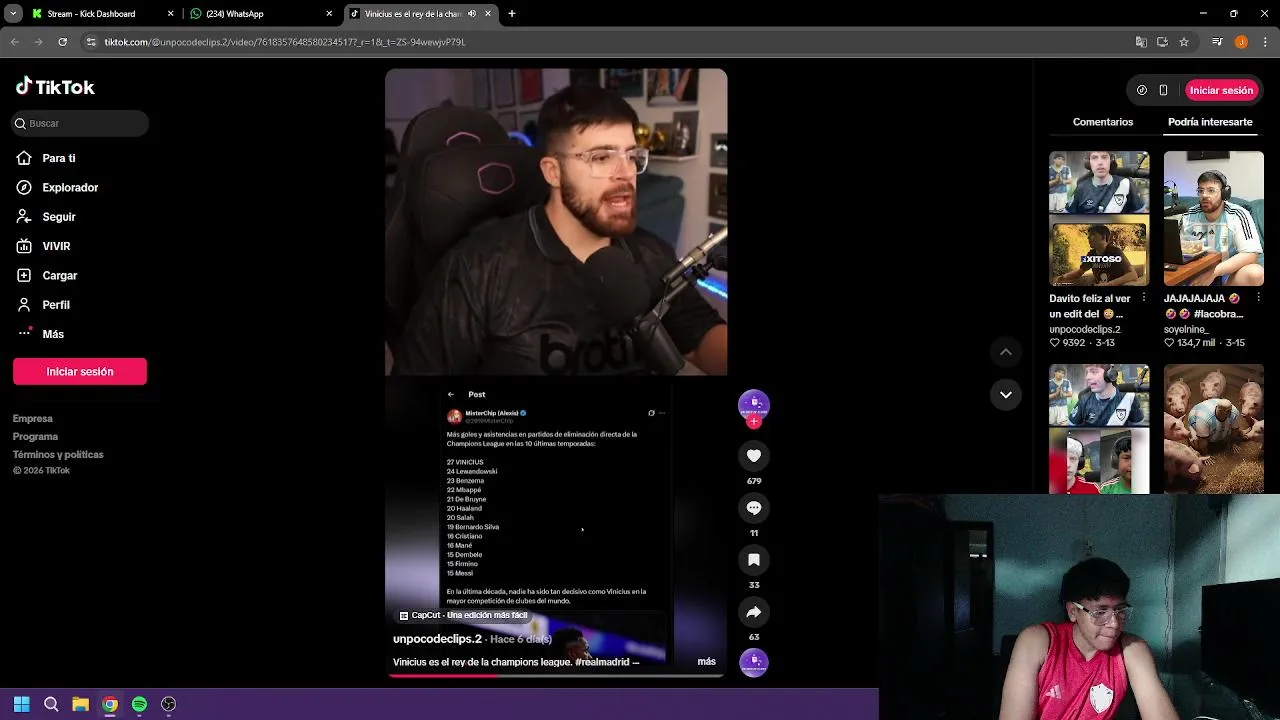Click the sidebar Iniciar sesión button
1280x720 pixels.
80,371
